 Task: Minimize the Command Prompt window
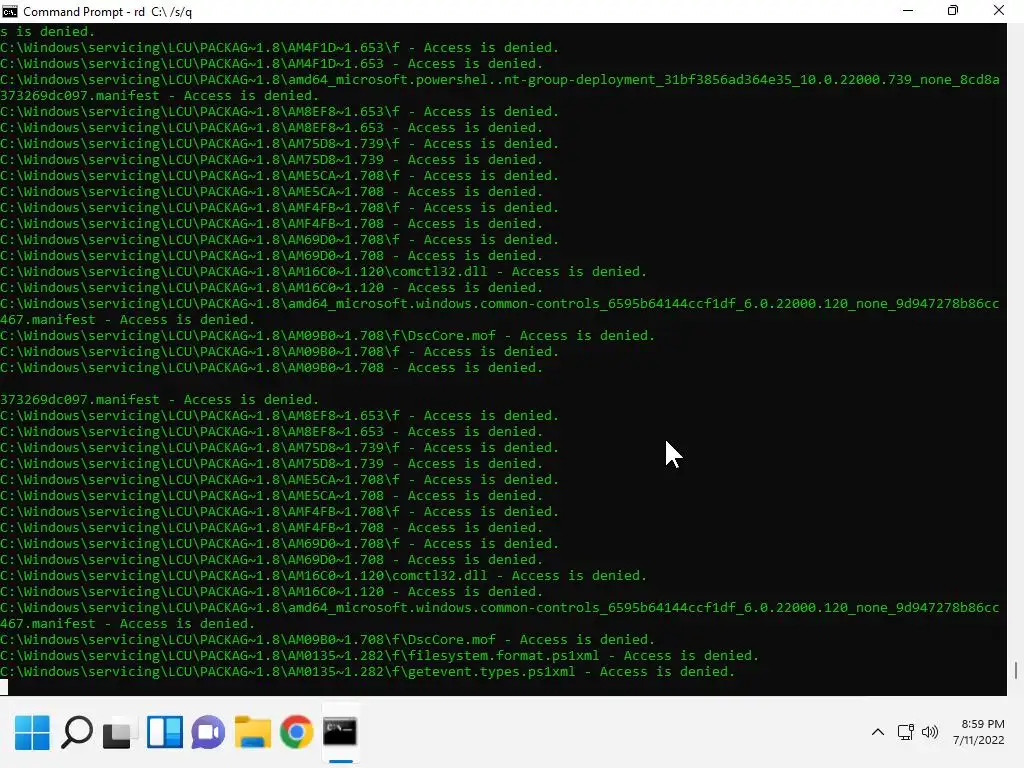pos(908,11)
